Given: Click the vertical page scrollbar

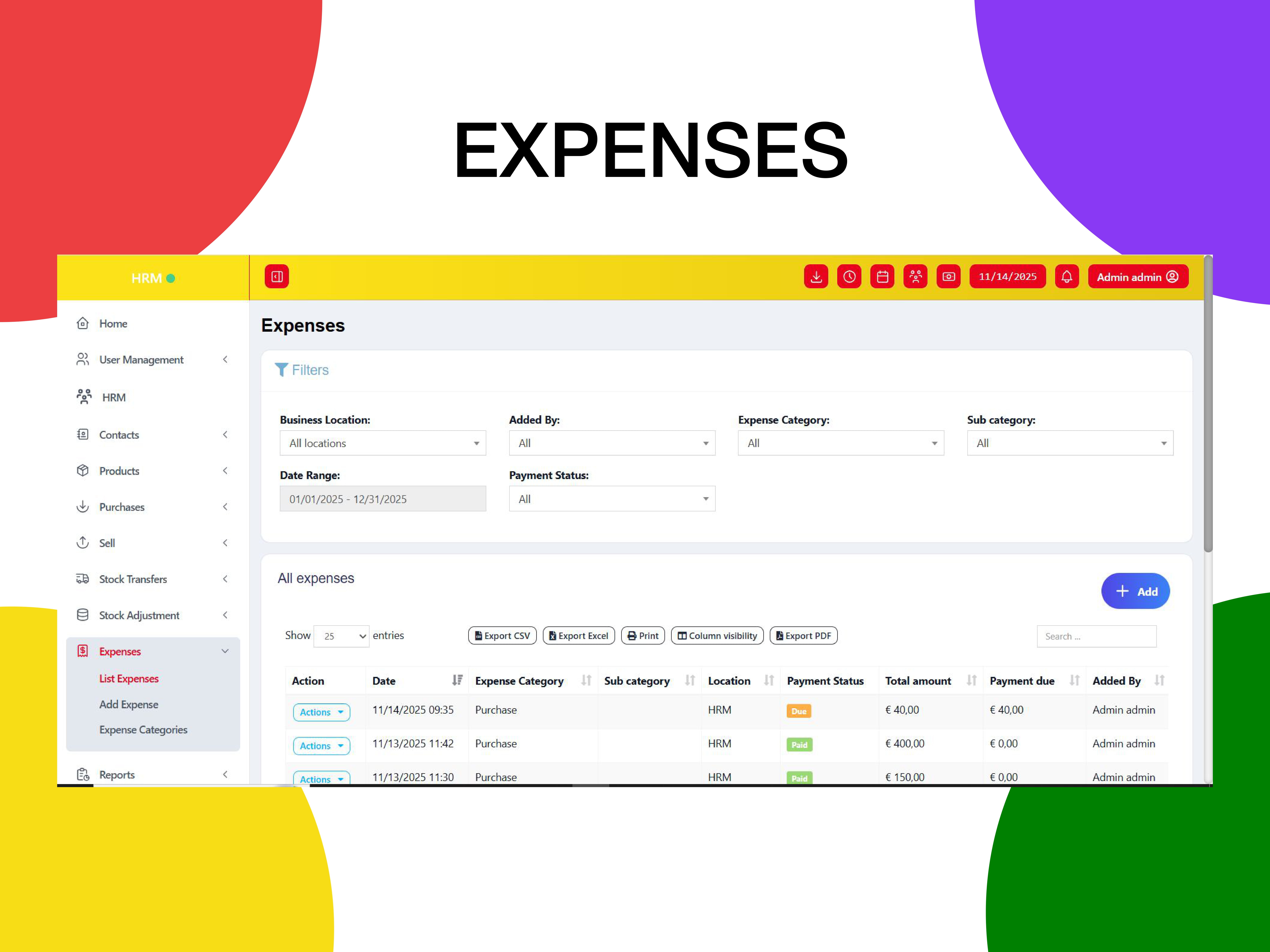Looking at the screenshot, I should (x=1208, y=405).
